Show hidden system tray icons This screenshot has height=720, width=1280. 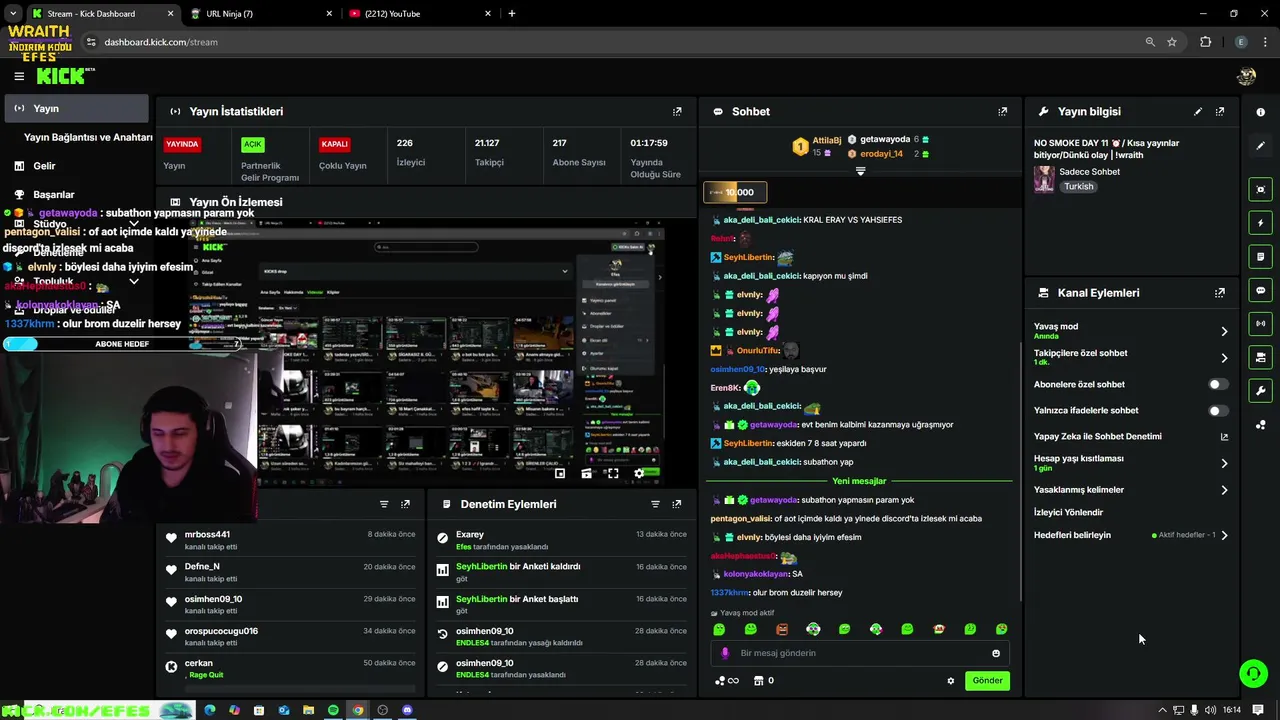pos(1162,710)
